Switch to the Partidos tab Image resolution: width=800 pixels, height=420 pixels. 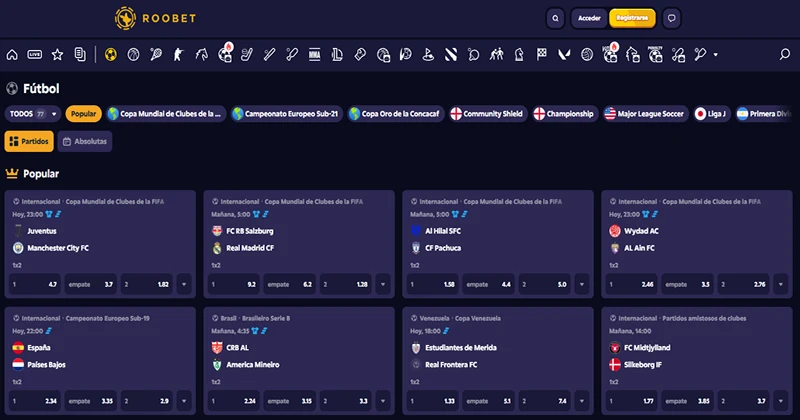[29, 141]
